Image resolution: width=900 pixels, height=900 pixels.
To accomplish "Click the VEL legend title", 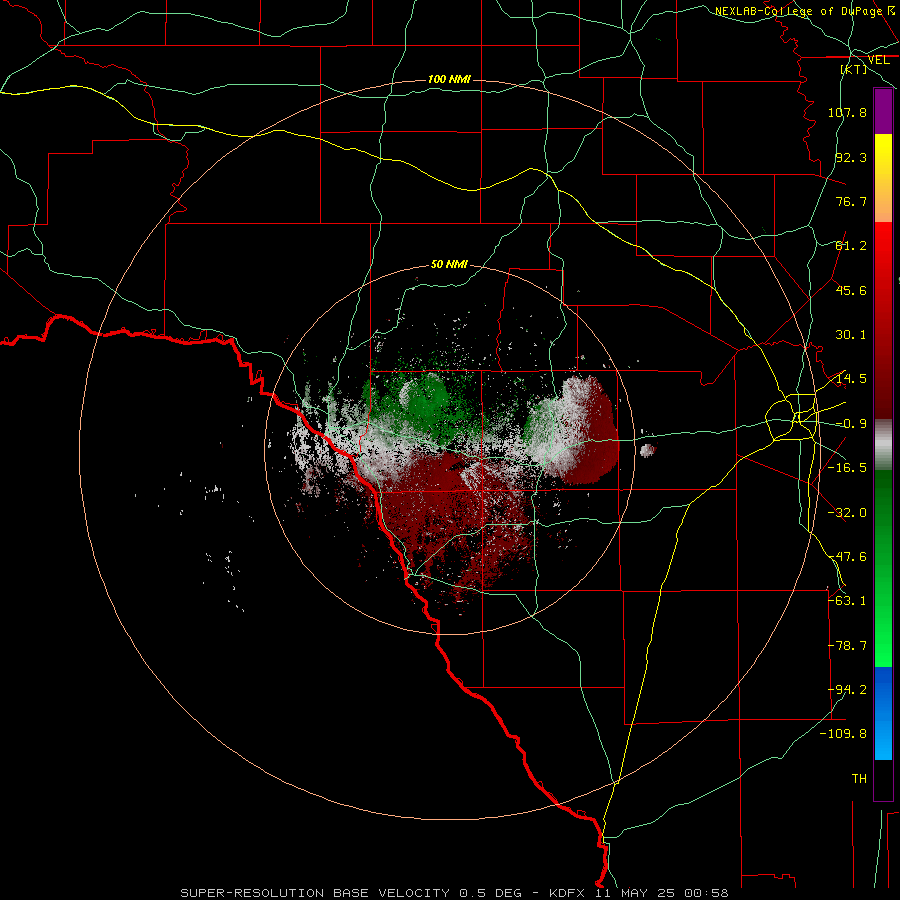I will click(x=879, y=60).
